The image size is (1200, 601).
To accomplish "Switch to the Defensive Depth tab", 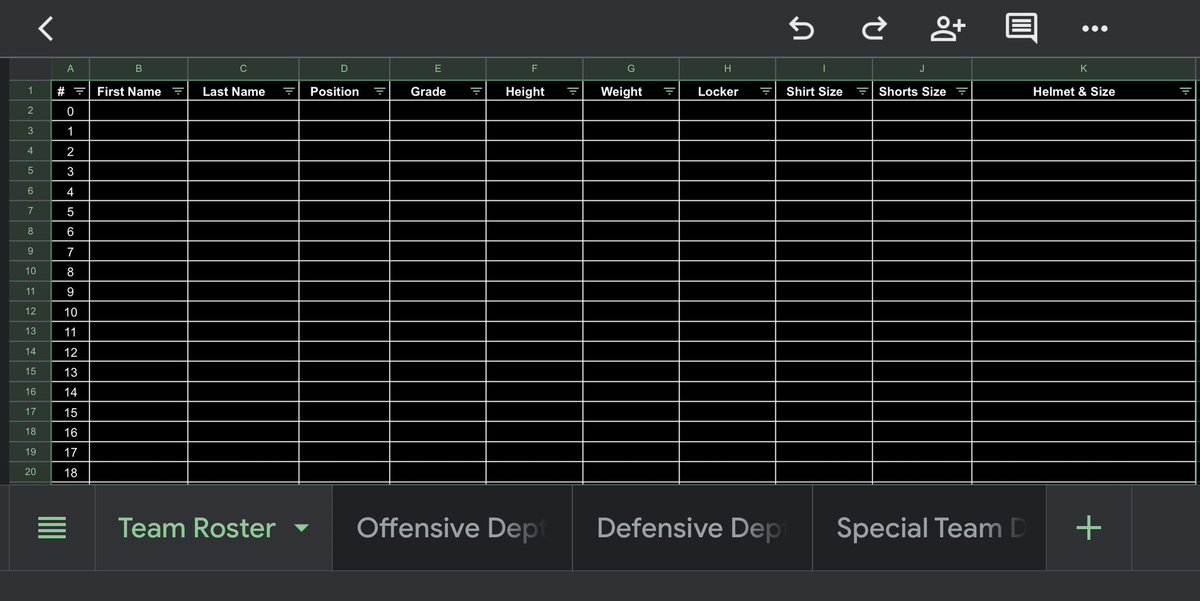I will [x=692, y=528].
